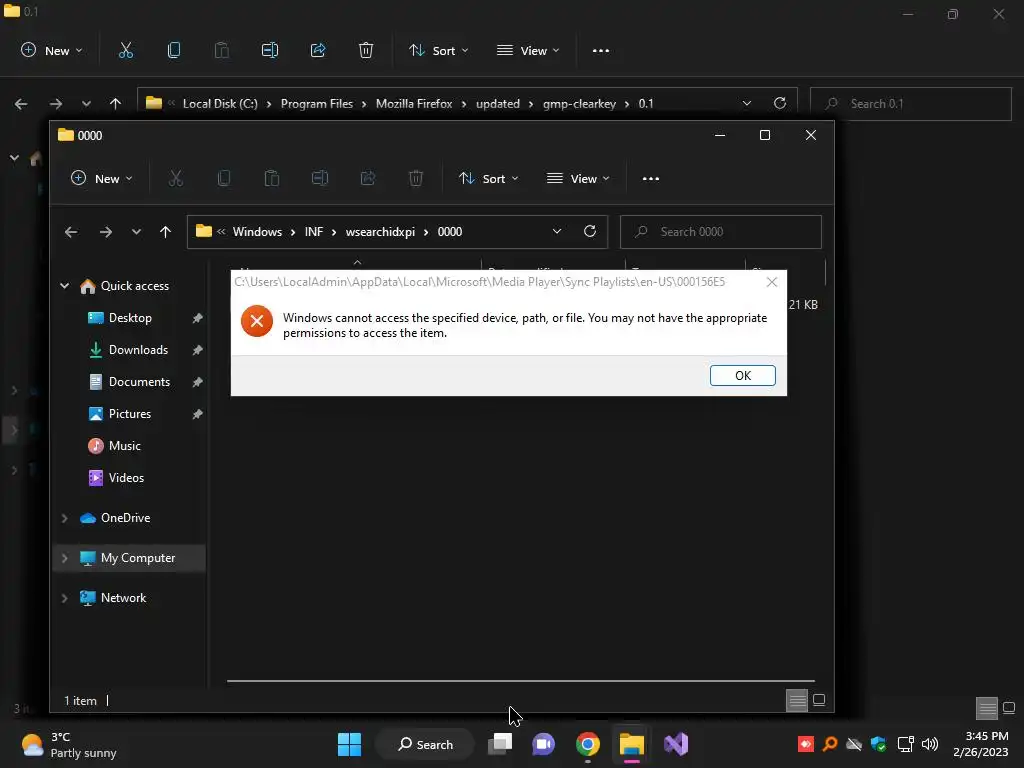
Task: Open New menu in 0000 window
Action: point(101,179)
